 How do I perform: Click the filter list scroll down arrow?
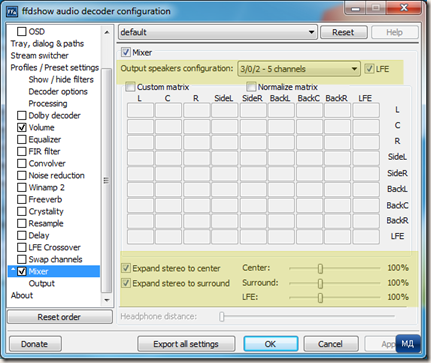[107, 300]
